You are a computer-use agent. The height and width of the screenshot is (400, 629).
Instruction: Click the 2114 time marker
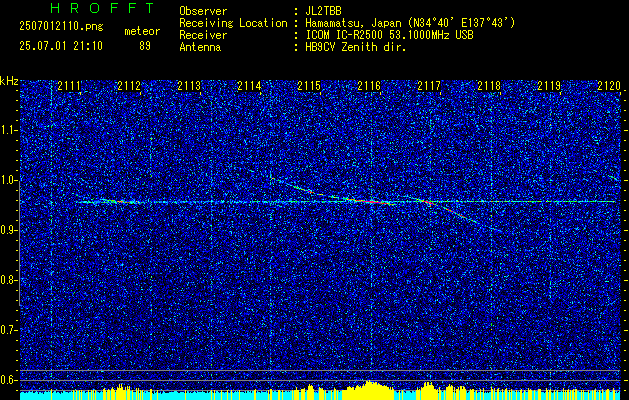click(x=249, y=86)
